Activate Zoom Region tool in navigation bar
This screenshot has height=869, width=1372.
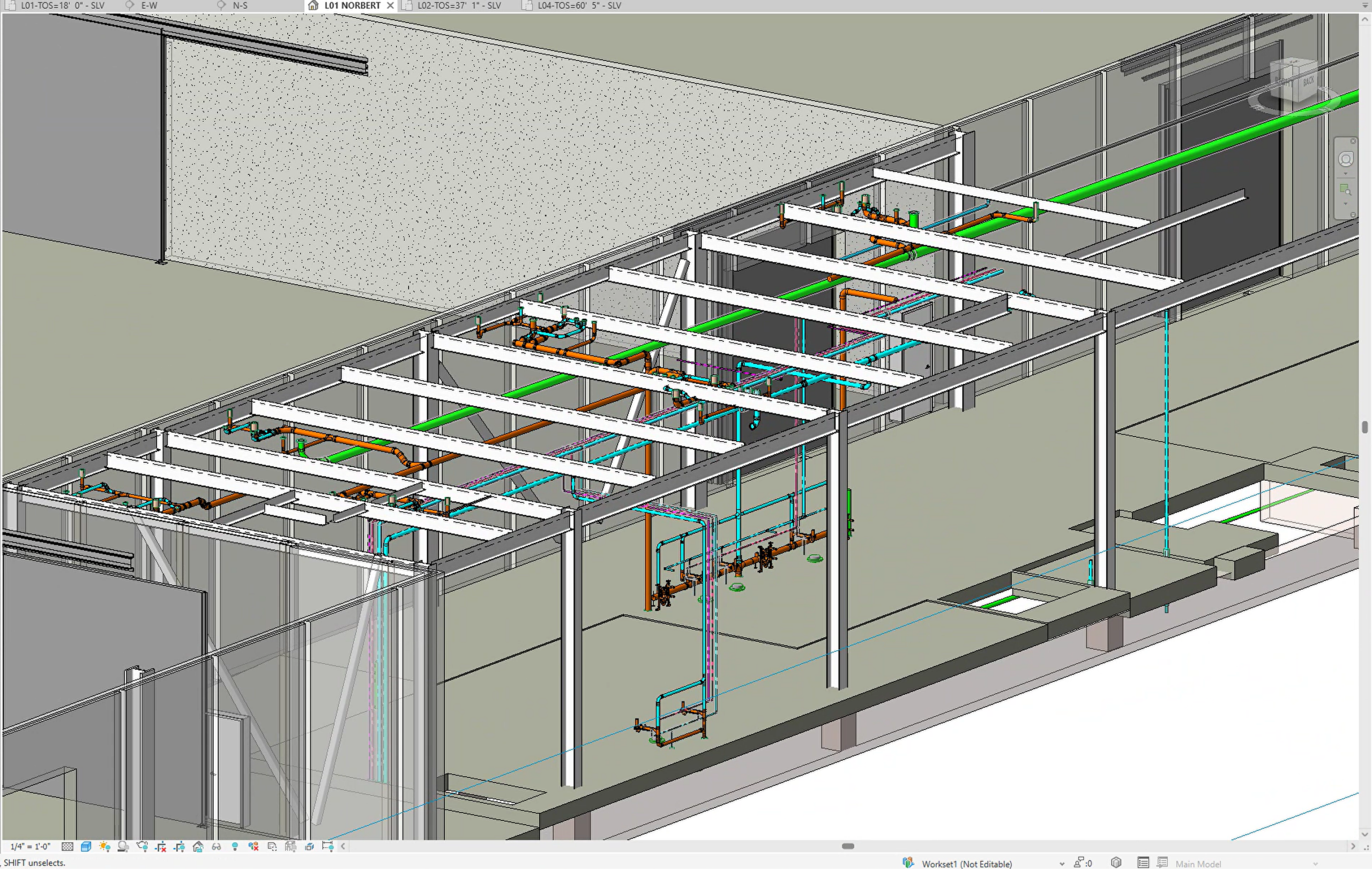point(1345,189)
